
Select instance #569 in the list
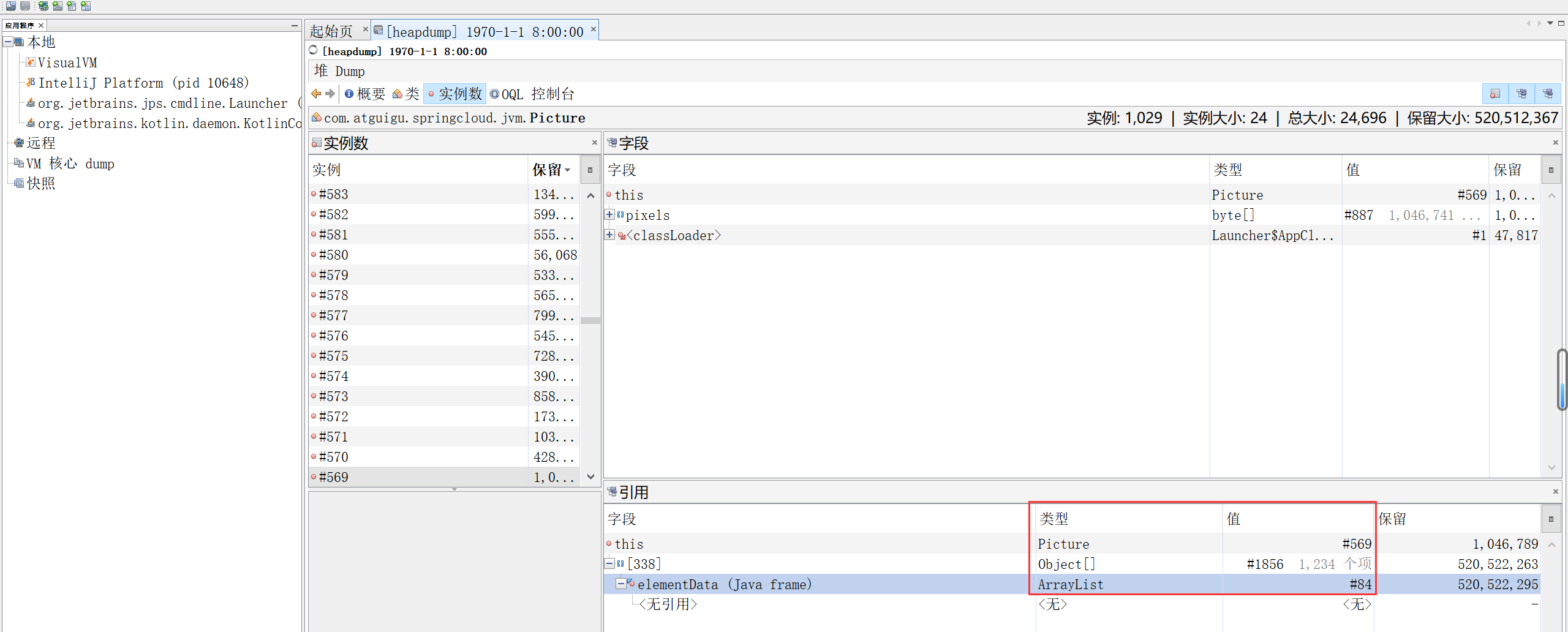[445, 477]
